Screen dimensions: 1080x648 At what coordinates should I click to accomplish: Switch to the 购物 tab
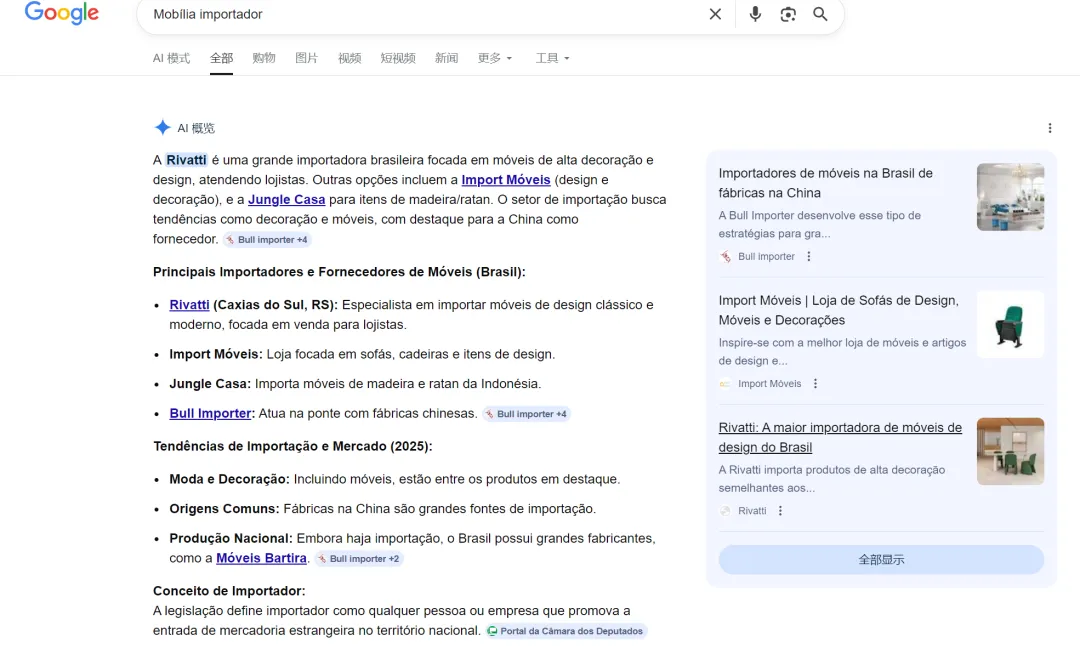point(264,58)
